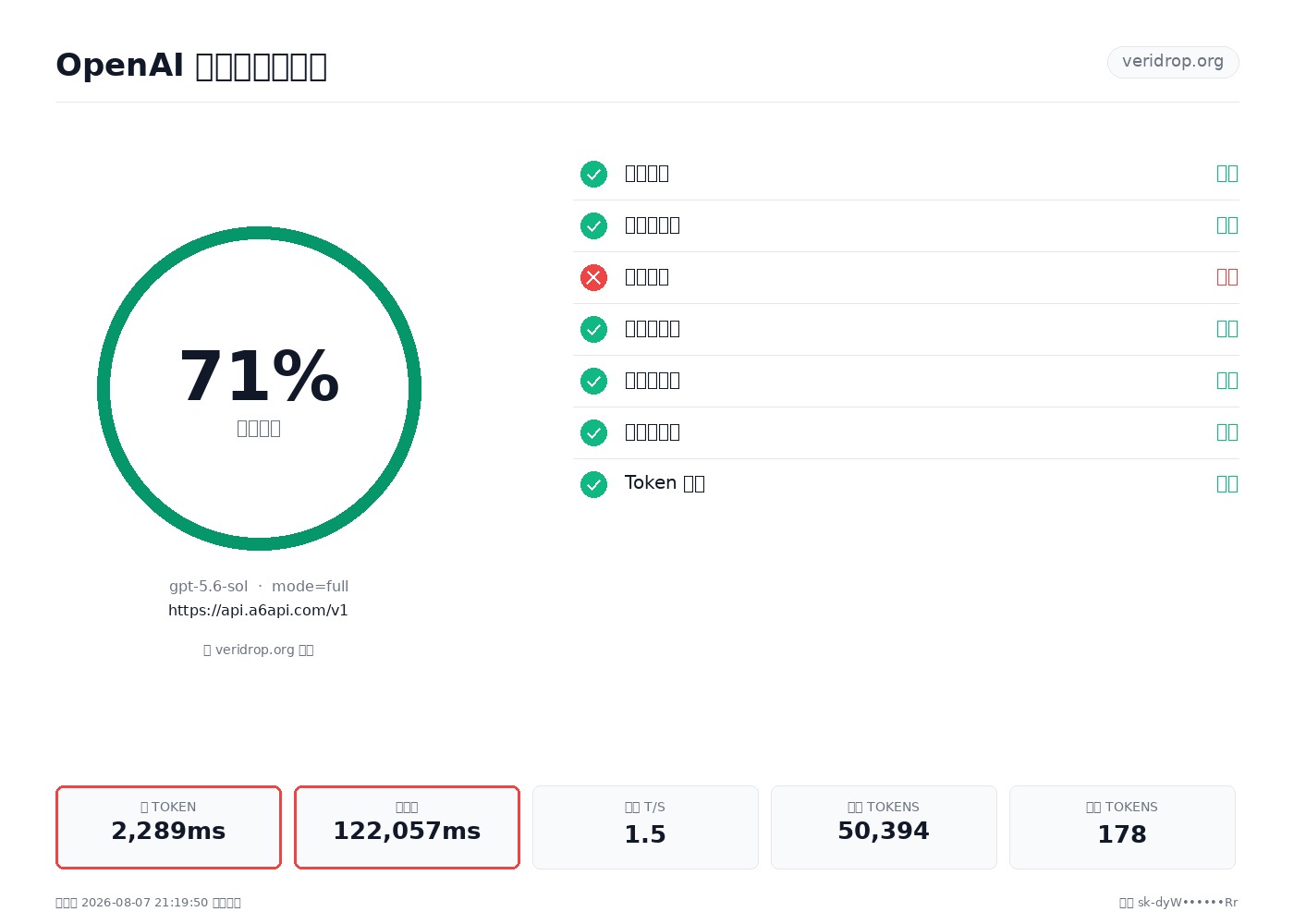1294x924 pixels.
Task: Click the veridrop.org credit below the URL
Action: coord(259,650)
